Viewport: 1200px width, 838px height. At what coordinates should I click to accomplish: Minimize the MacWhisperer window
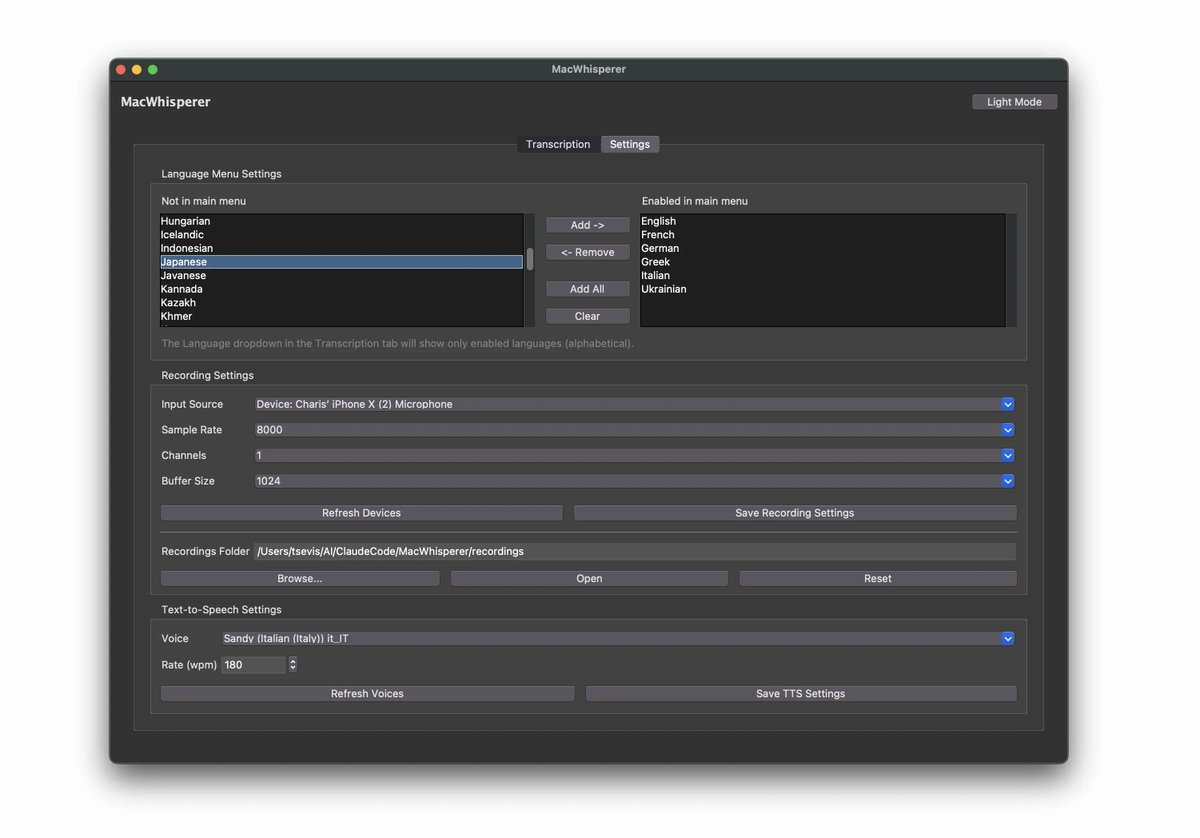pos(137,69)
